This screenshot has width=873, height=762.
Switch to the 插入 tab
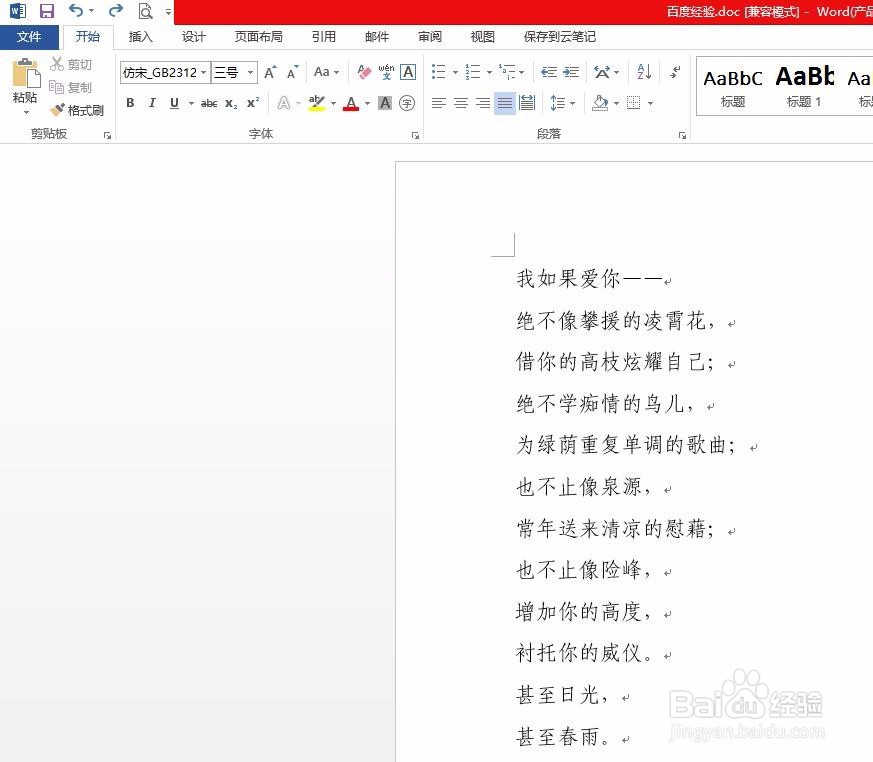pos(140,37)
